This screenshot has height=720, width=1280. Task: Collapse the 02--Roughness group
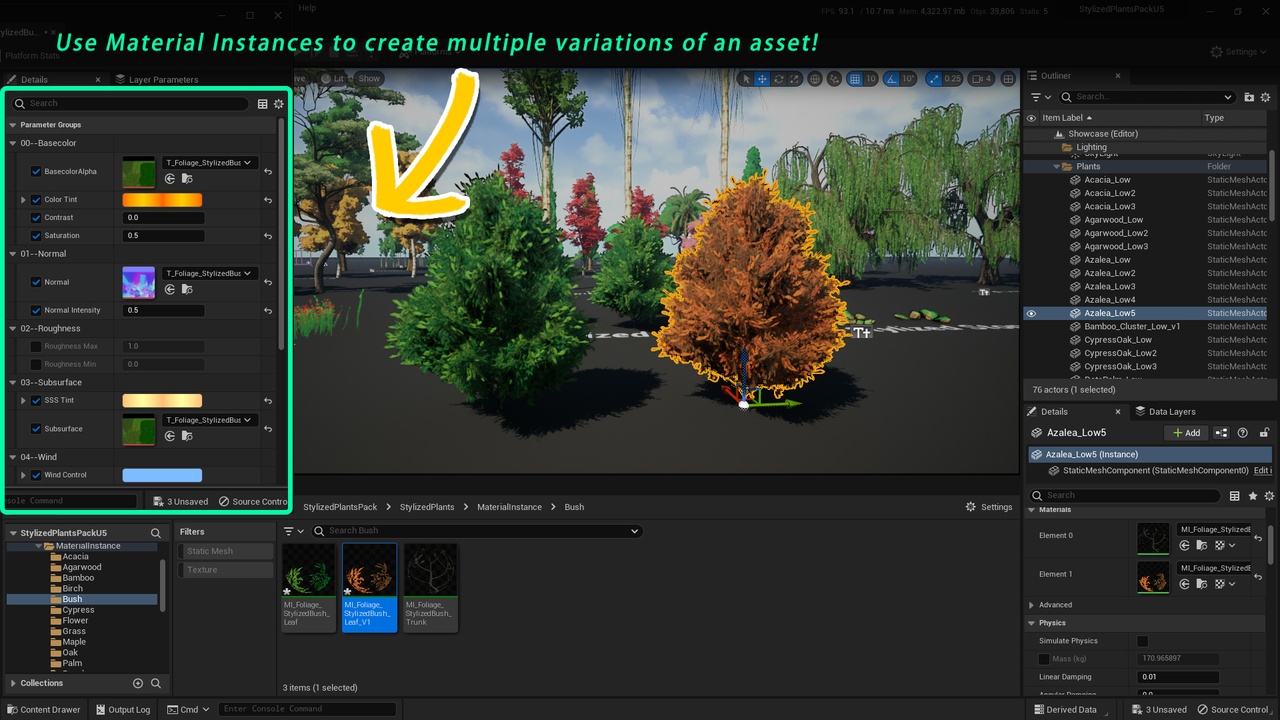(x=12, y=329)
